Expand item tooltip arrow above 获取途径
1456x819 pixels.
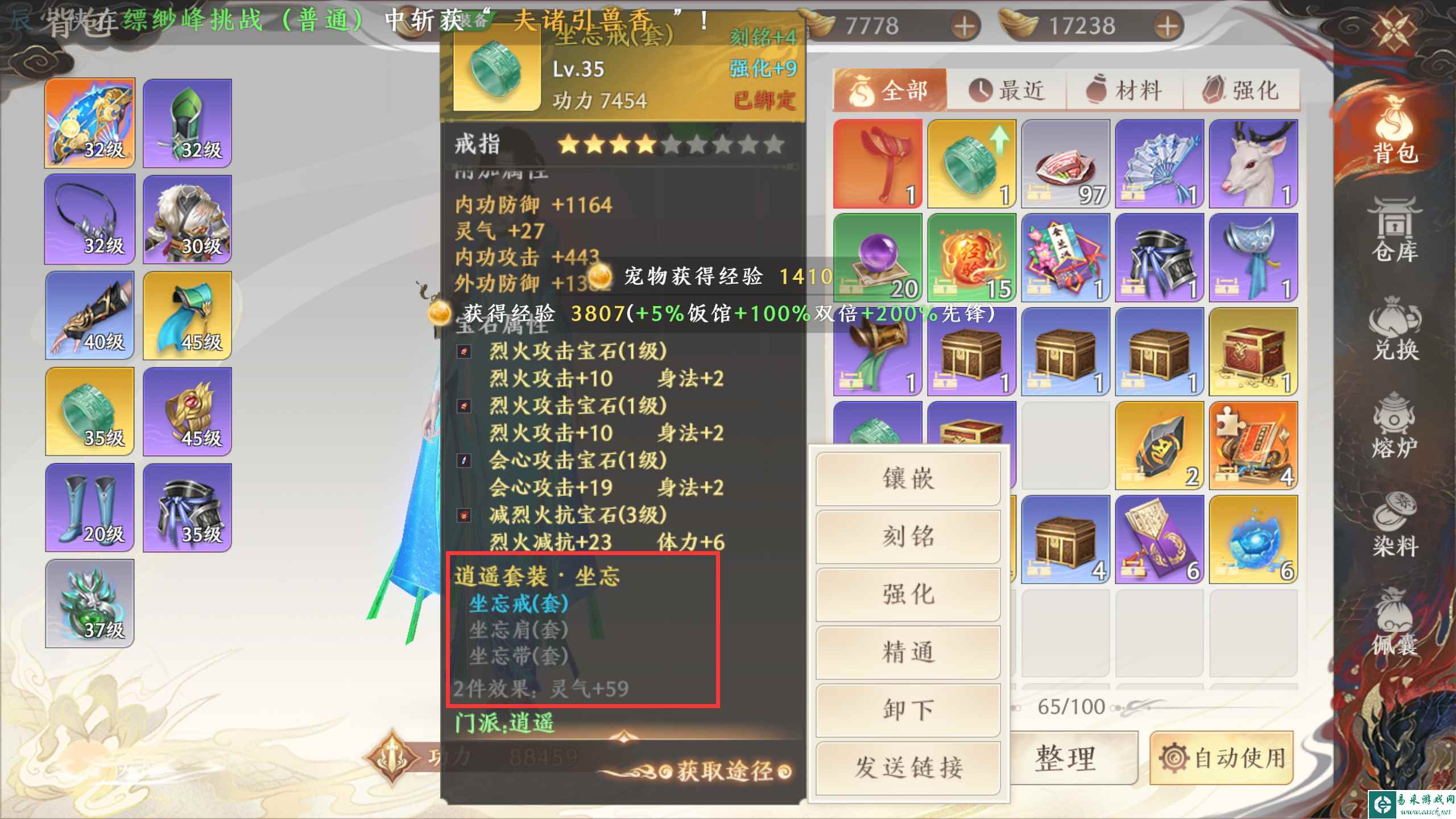tap(623, 738)
